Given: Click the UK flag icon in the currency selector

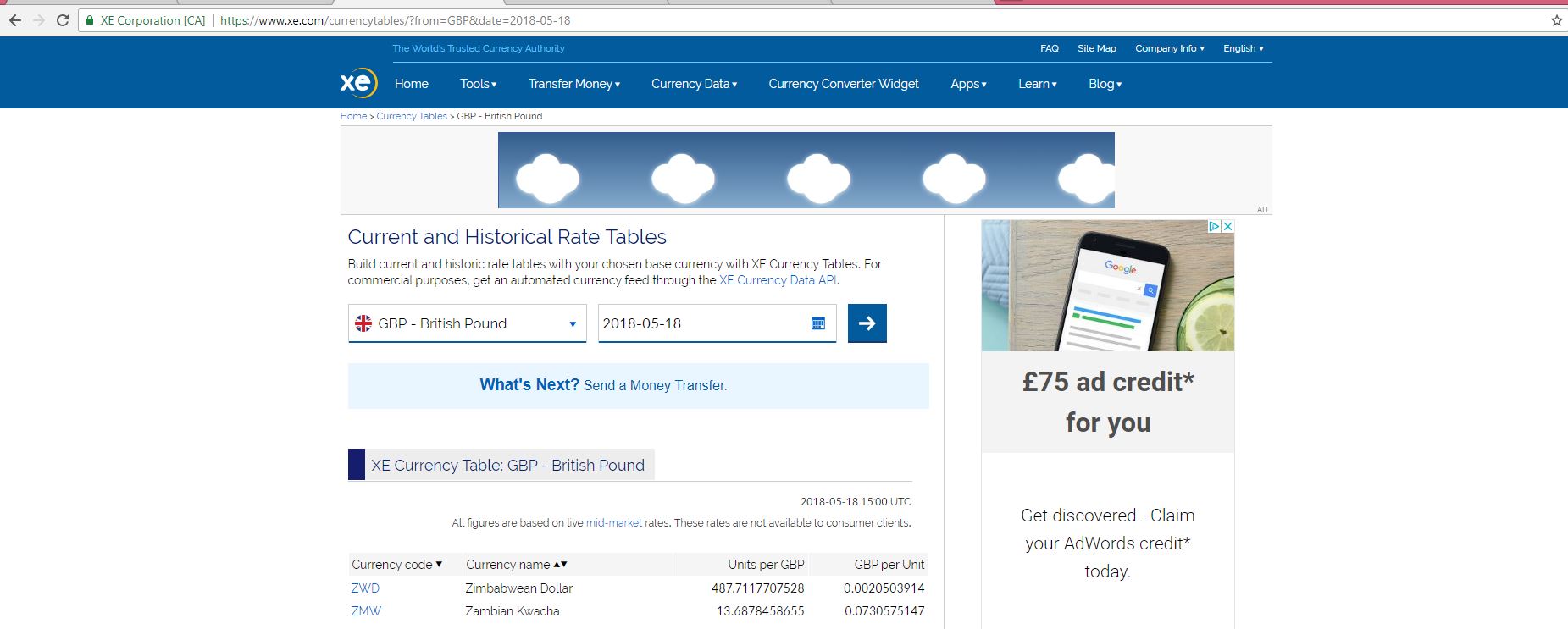Looking at the screenshot, I should (x=363, y=323).
